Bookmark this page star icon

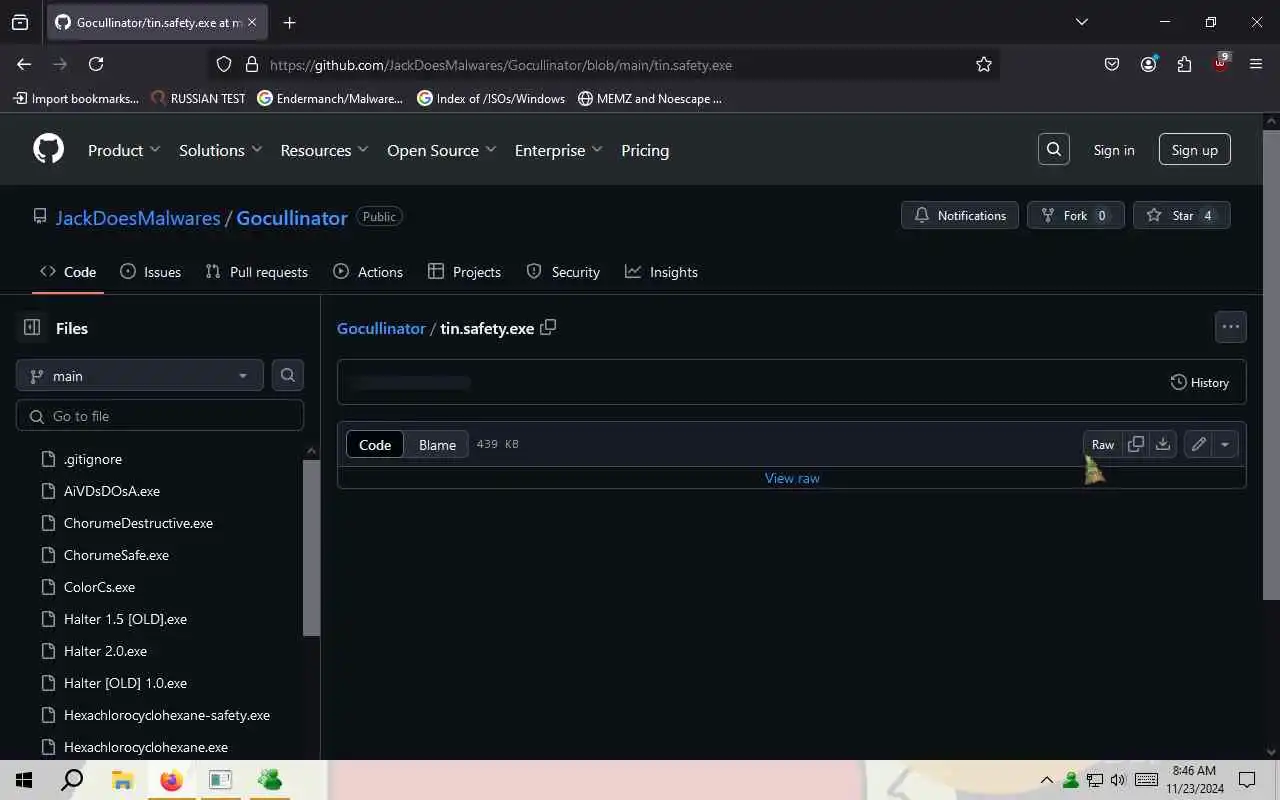click(x=984, y=64)
